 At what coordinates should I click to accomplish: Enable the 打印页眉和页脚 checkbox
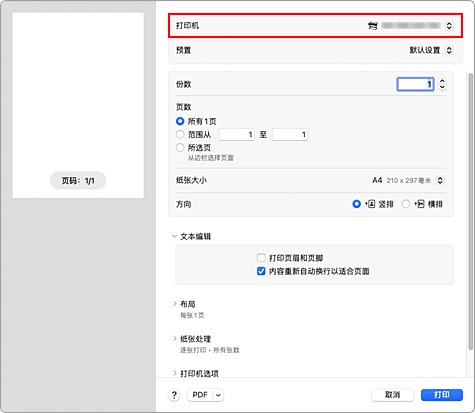[261, 258]
